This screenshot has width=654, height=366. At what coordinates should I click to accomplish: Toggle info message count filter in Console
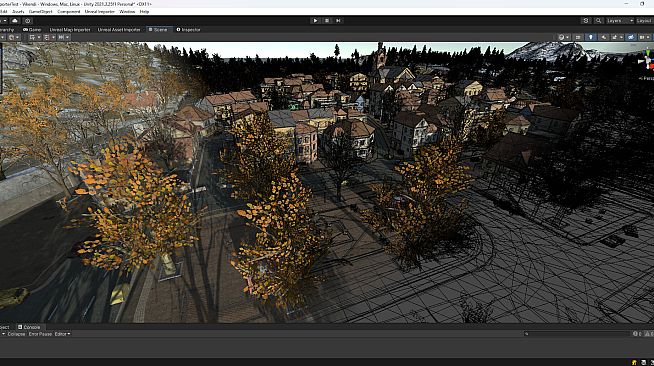(637, 334)
